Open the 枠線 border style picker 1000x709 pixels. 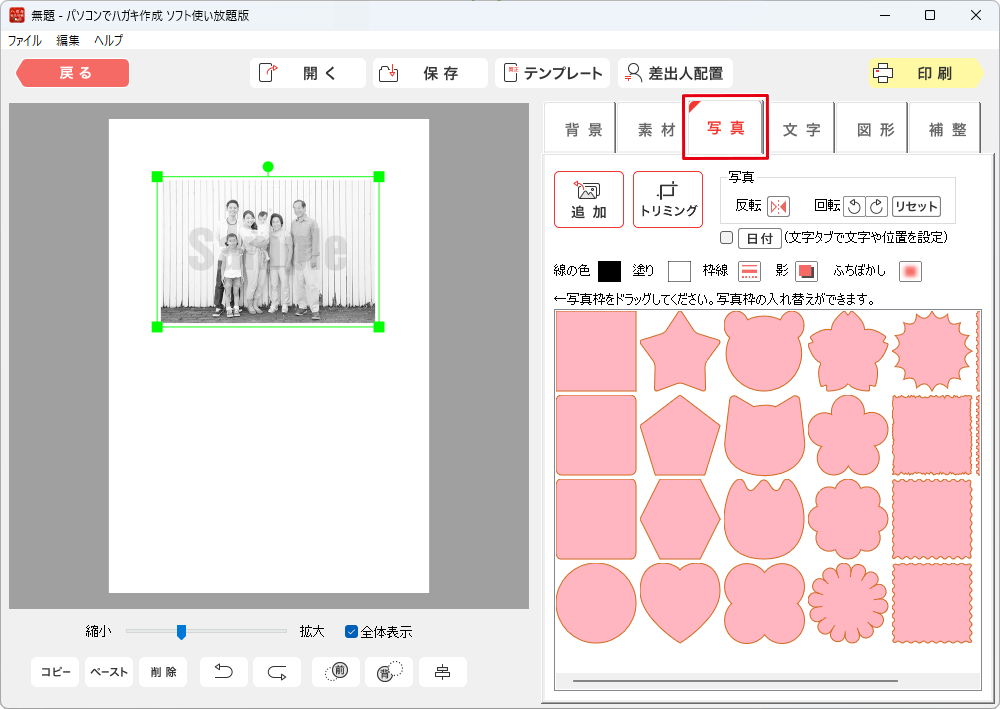(749, 271)
